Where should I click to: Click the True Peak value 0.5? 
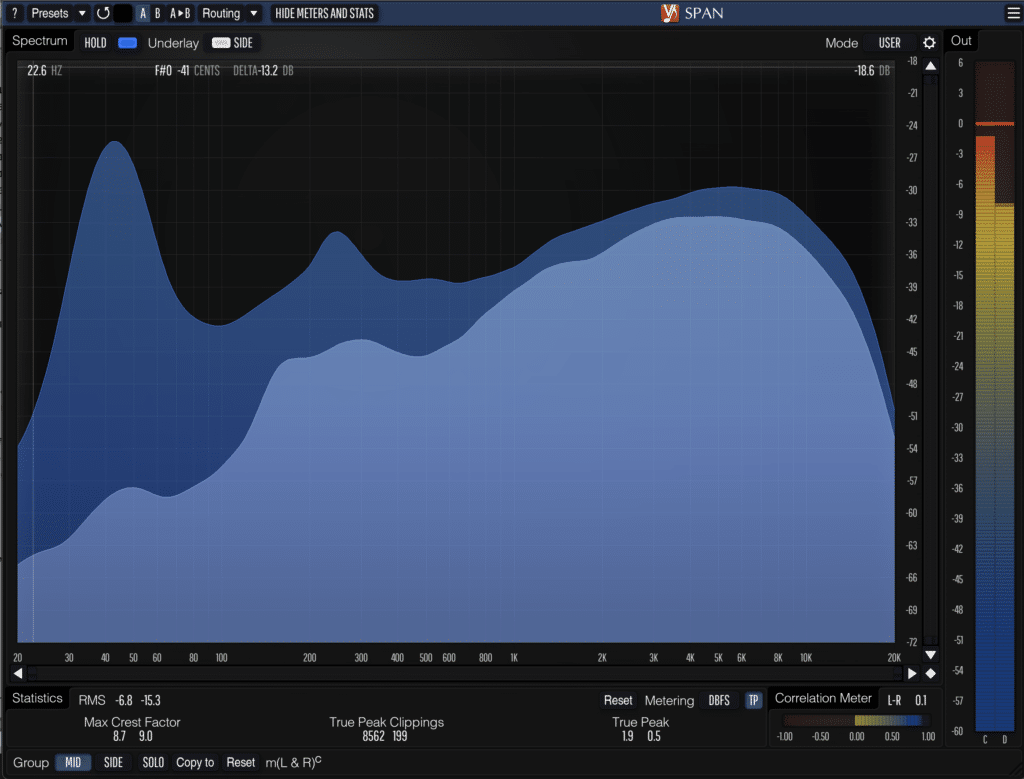654,737
